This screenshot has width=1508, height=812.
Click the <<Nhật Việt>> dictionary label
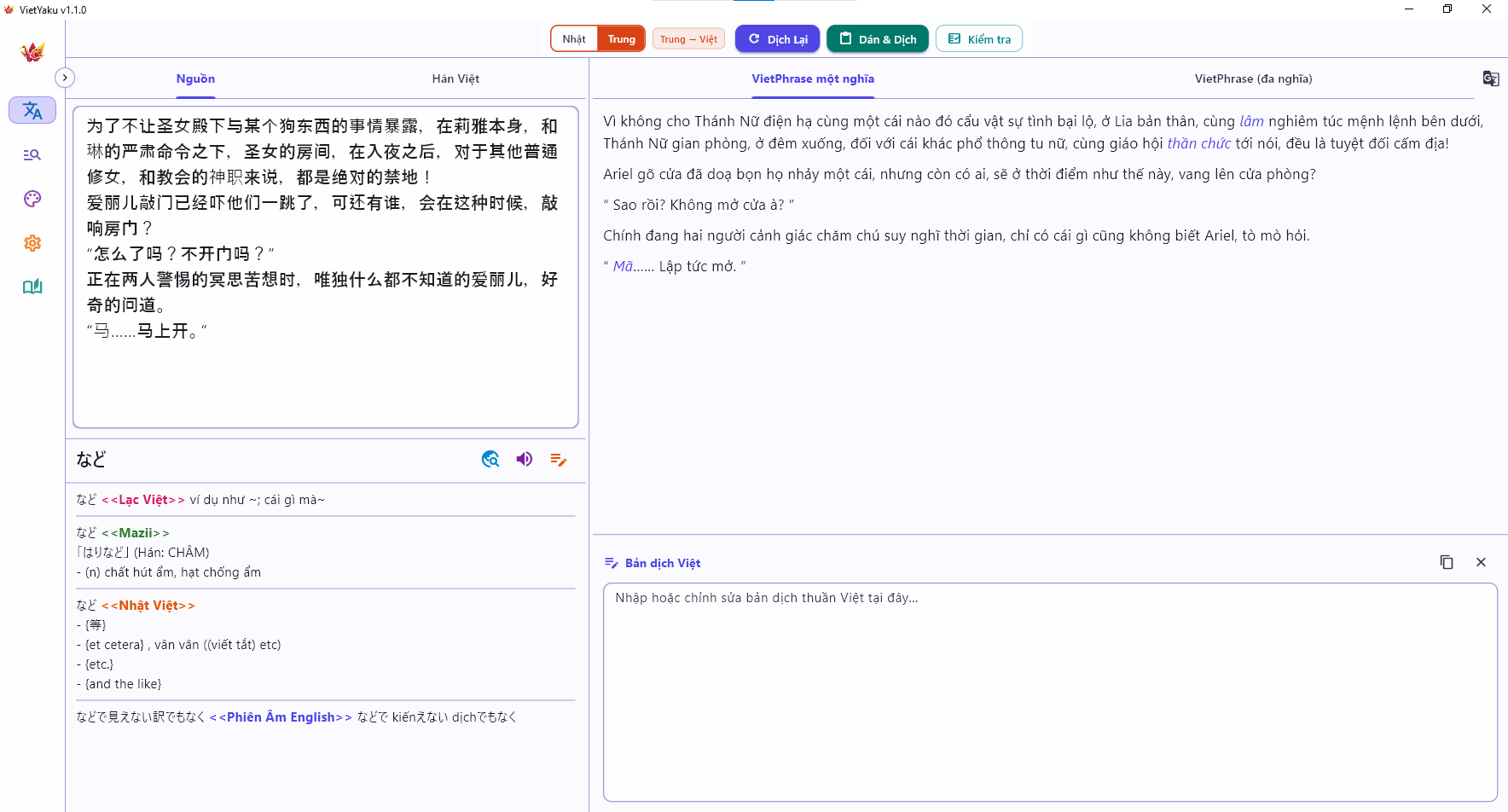coord(148,606)
